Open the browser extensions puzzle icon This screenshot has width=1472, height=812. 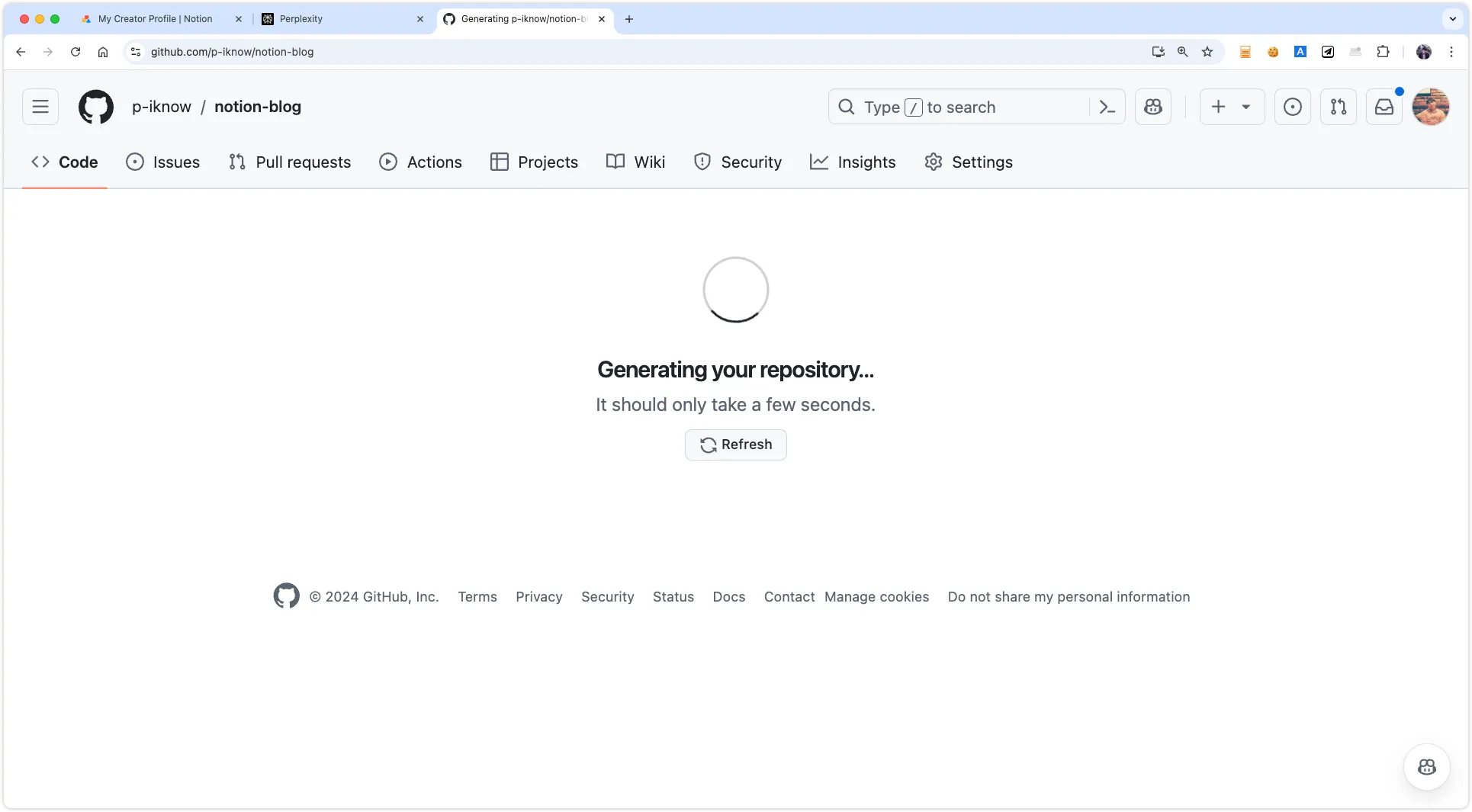(x=1383, y=52)
